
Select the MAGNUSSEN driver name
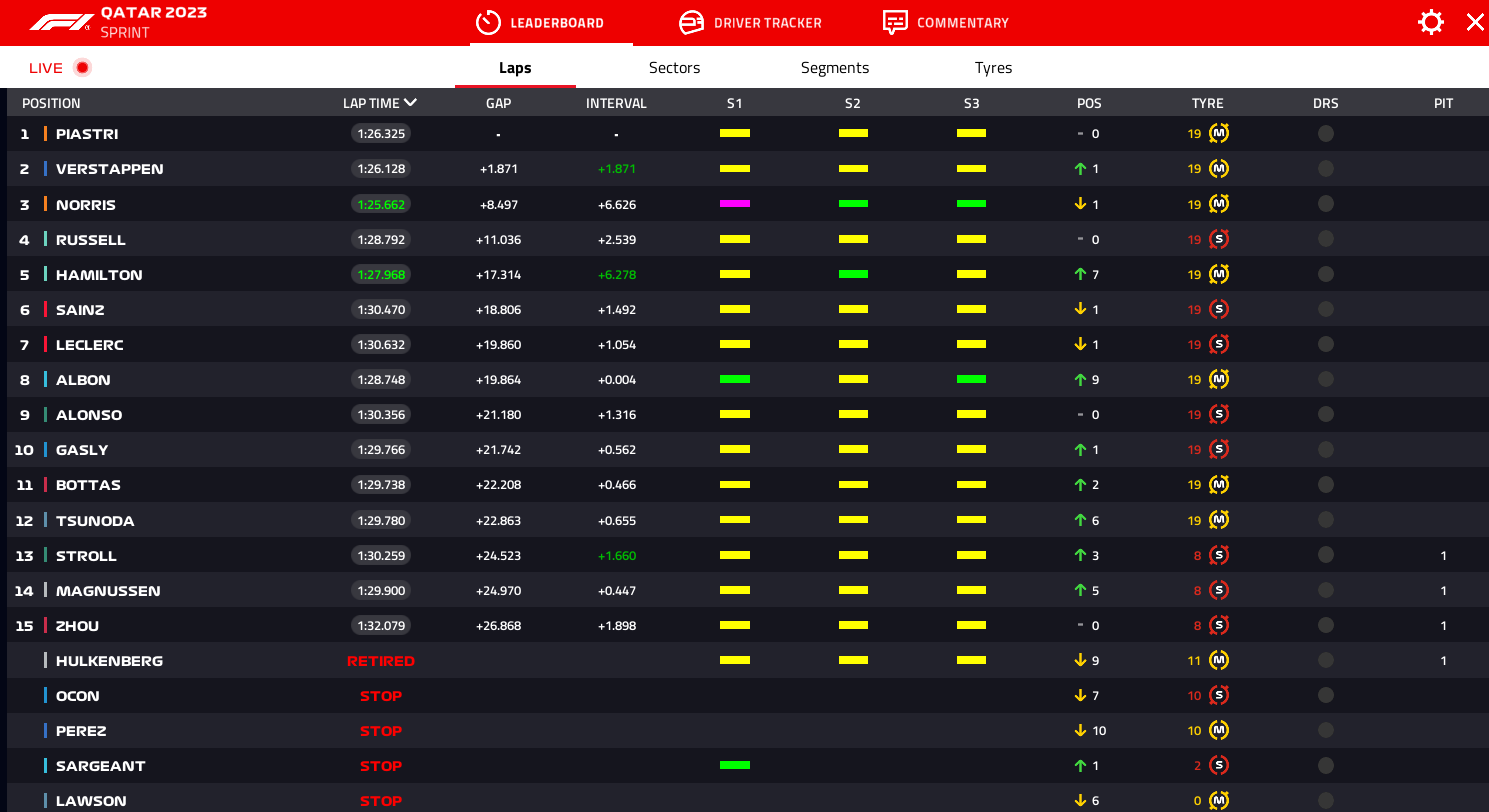tap(108, 591)
